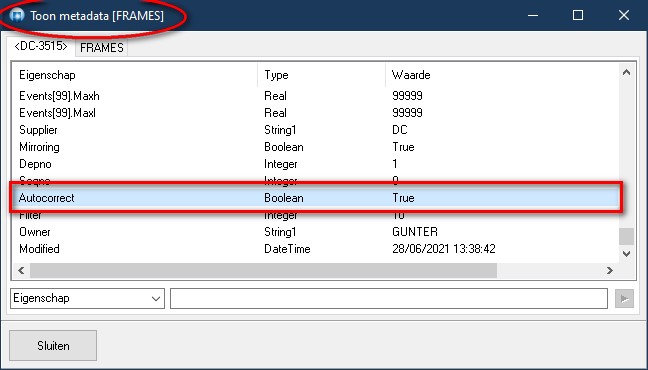Click the Depno Integer type cell
Image resolution: width=648 pixels, height=370 pixels.
[x=281, y=164]
